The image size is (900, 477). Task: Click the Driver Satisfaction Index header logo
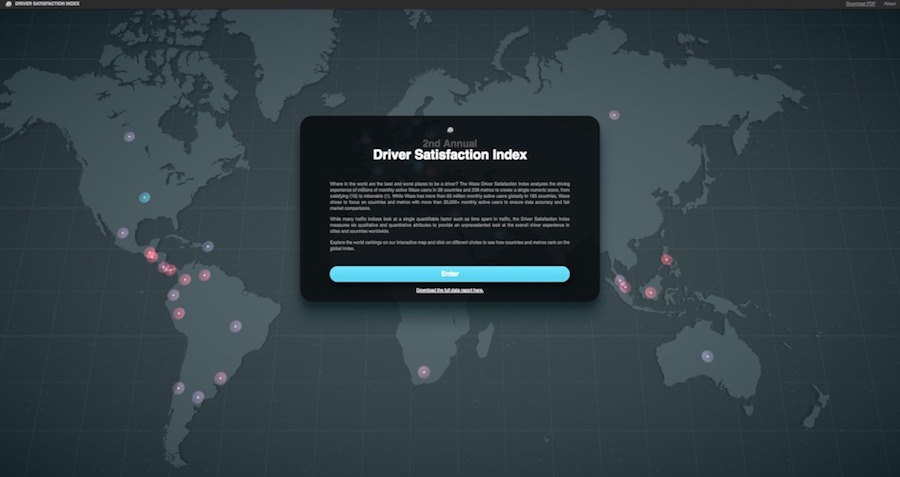tap(40, 4)
